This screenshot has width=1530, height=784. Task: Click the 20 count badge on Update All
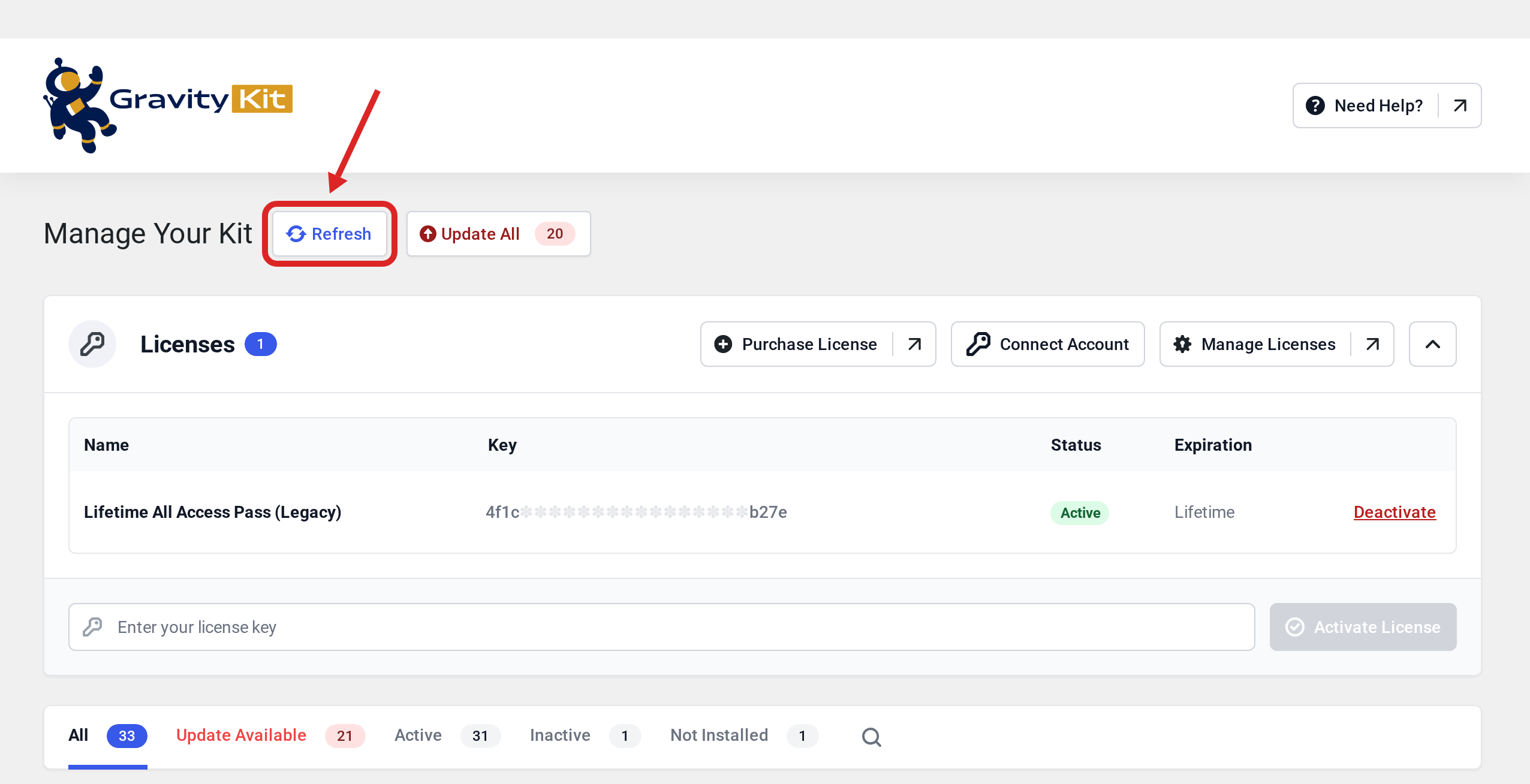tap(555, 234)
